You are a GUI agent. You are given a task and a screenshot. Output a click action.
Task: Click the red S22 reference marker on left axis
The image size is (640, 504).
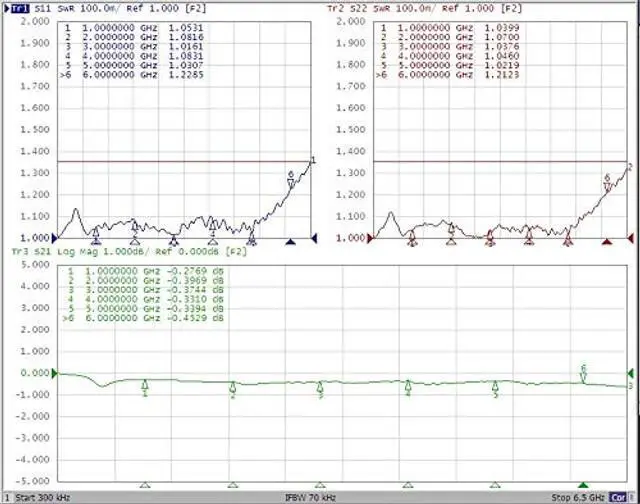point(370,239)
